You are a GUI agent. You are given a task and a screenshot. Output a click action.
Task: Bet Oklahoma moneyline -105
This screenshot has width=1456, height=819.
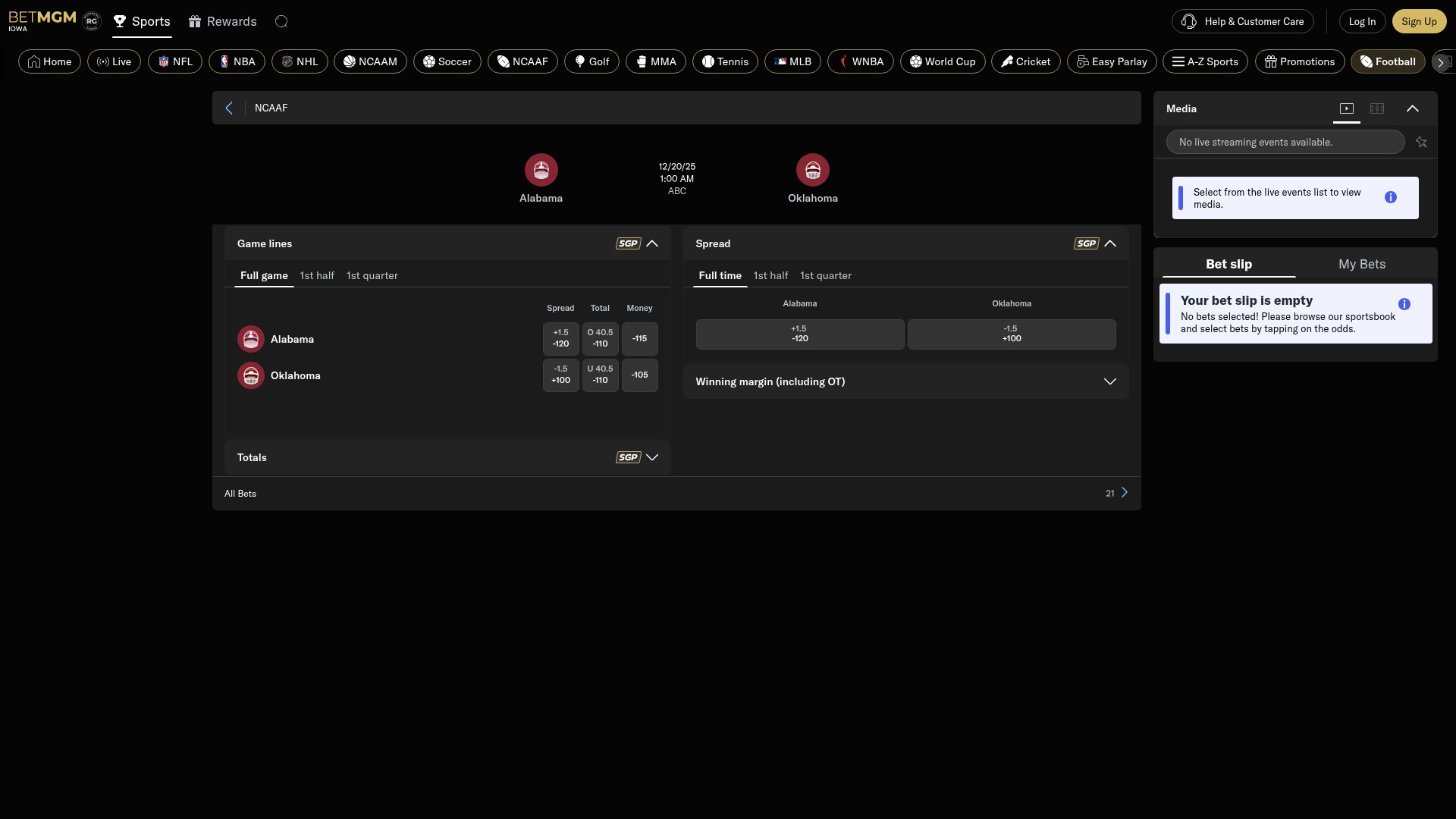pyautogui.click(x=639, y=375)
